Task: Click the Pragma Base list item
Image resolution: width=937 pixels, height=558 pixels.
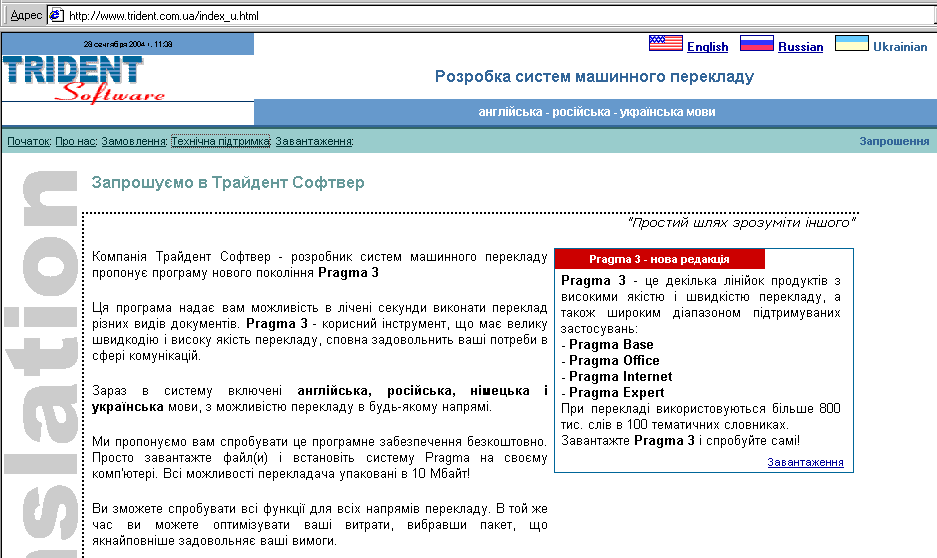Action: (611, 345)
